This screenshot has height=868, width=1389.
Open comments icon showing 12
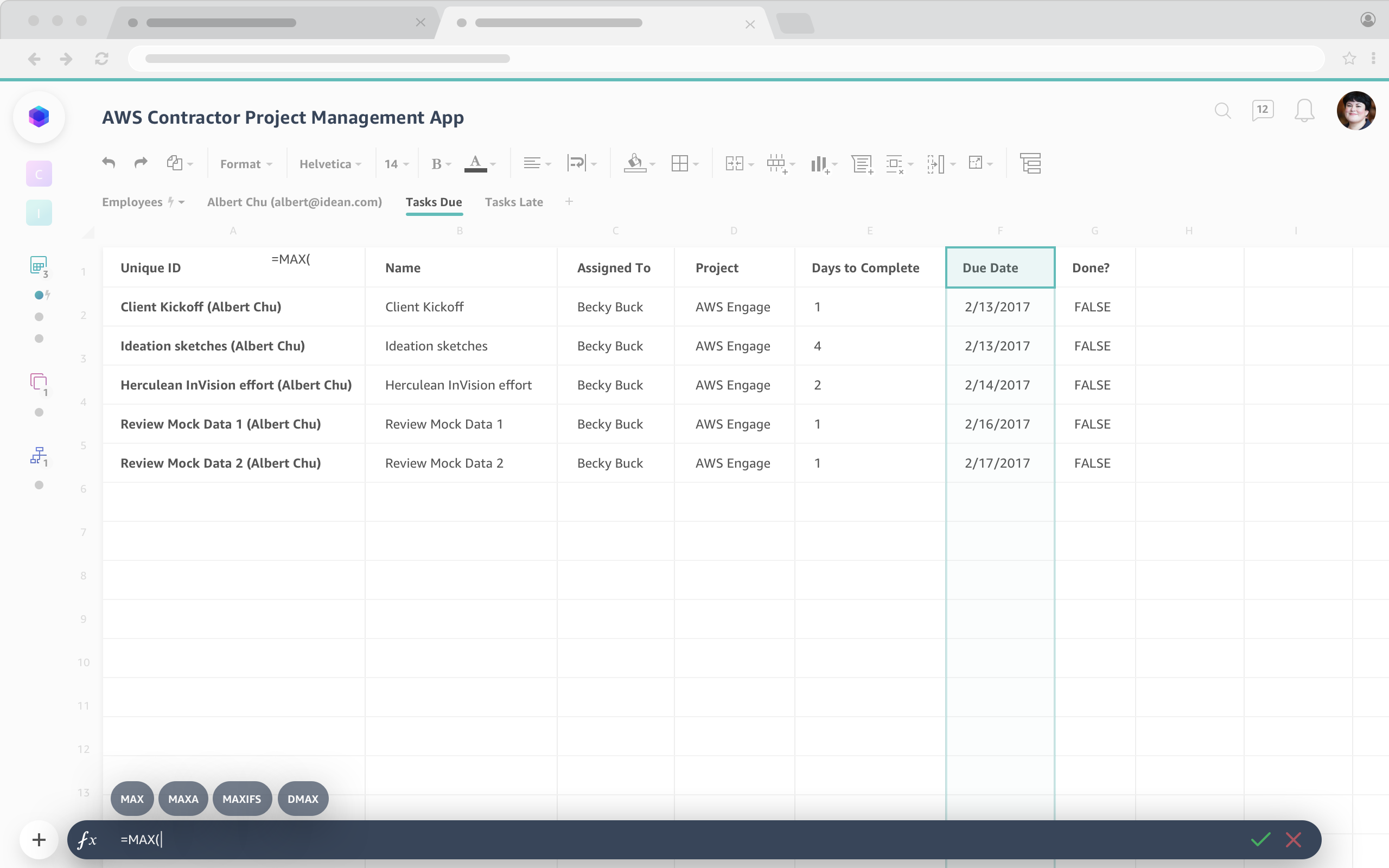[1262, 110]
